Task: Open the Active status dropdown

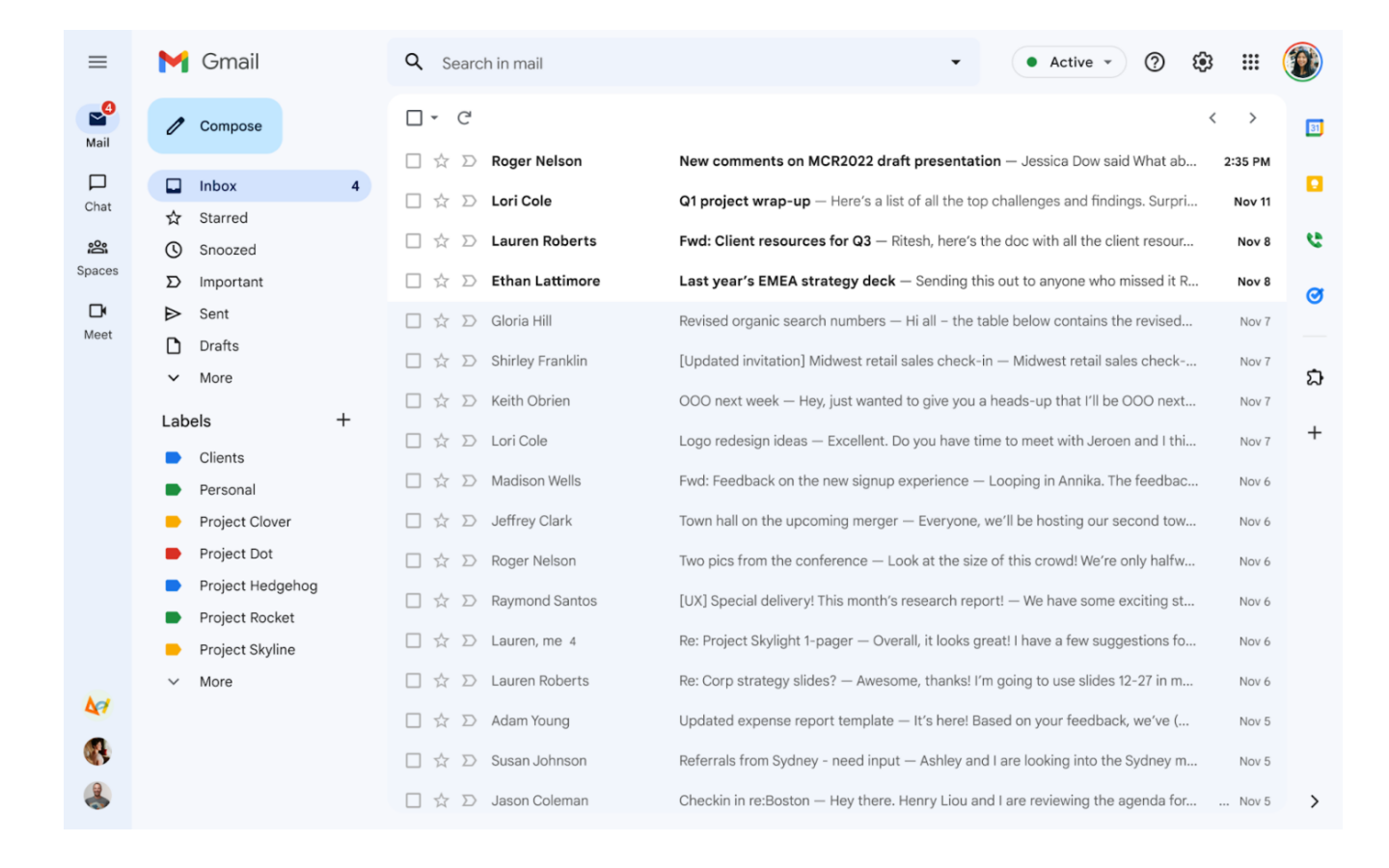Action: pyautogui.click(x=1070, y=62)
